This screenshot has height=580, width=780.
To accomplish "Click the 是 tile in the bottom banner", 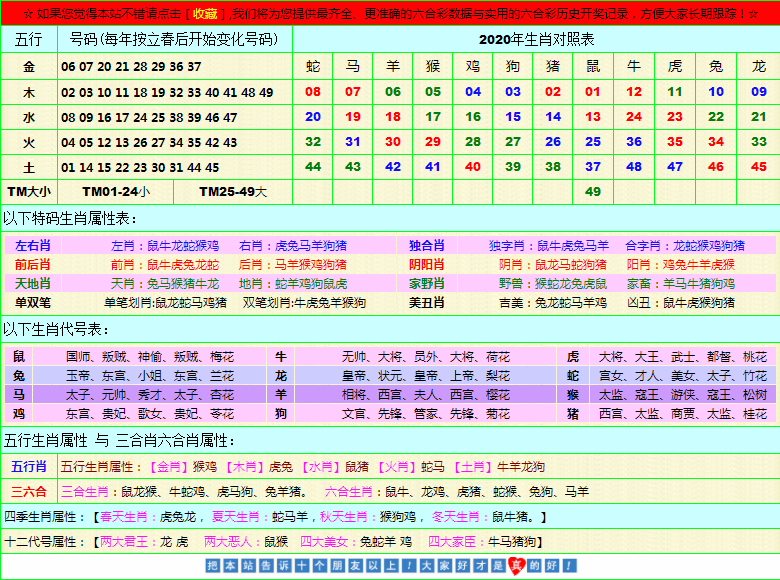I will [499, 566].
